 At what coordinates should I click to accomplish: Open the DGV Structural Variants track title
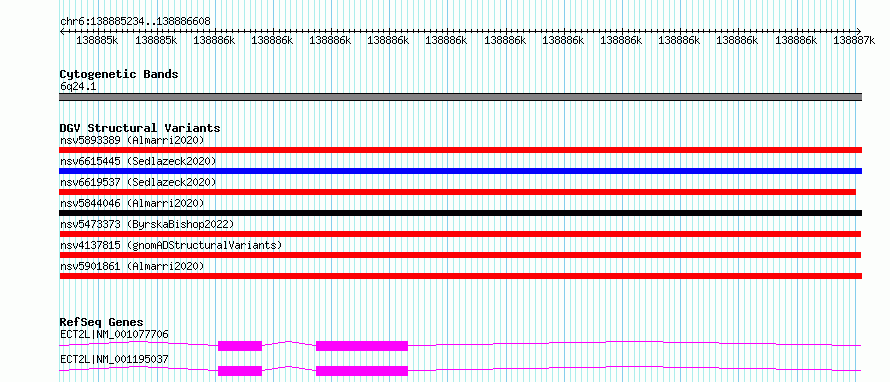click(140, 128)
